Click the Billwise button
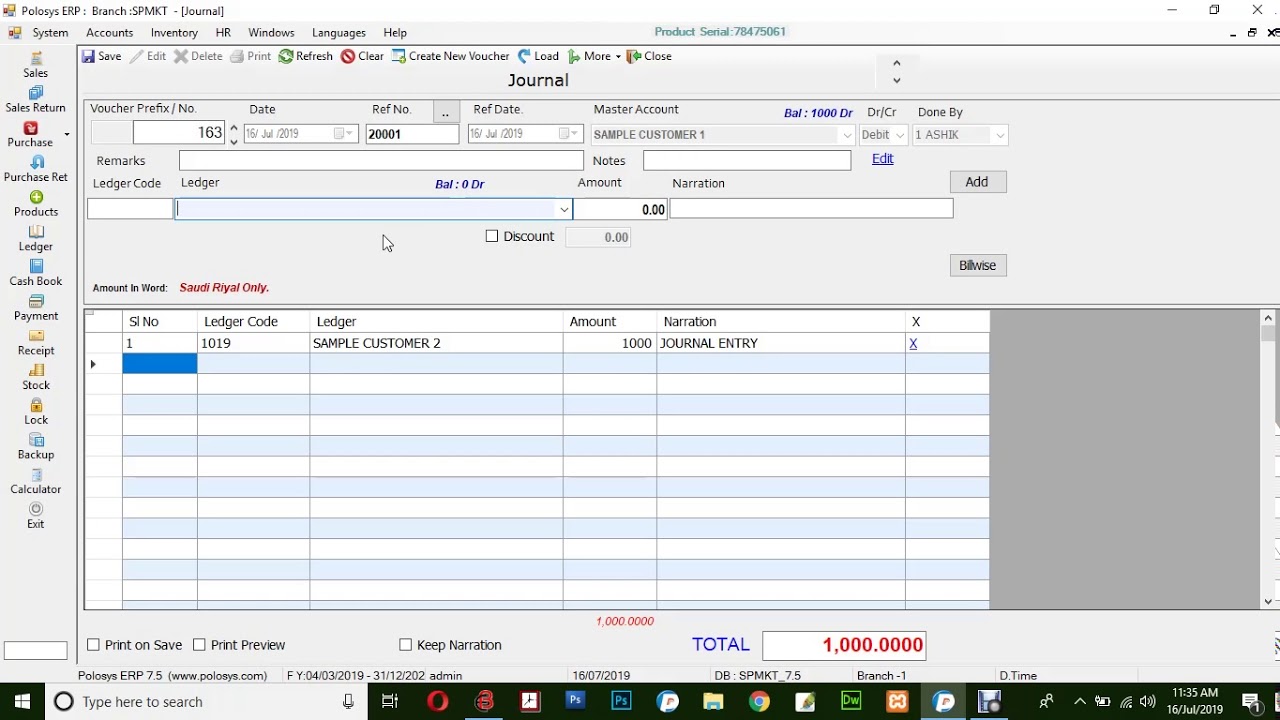 coord(977,265)
